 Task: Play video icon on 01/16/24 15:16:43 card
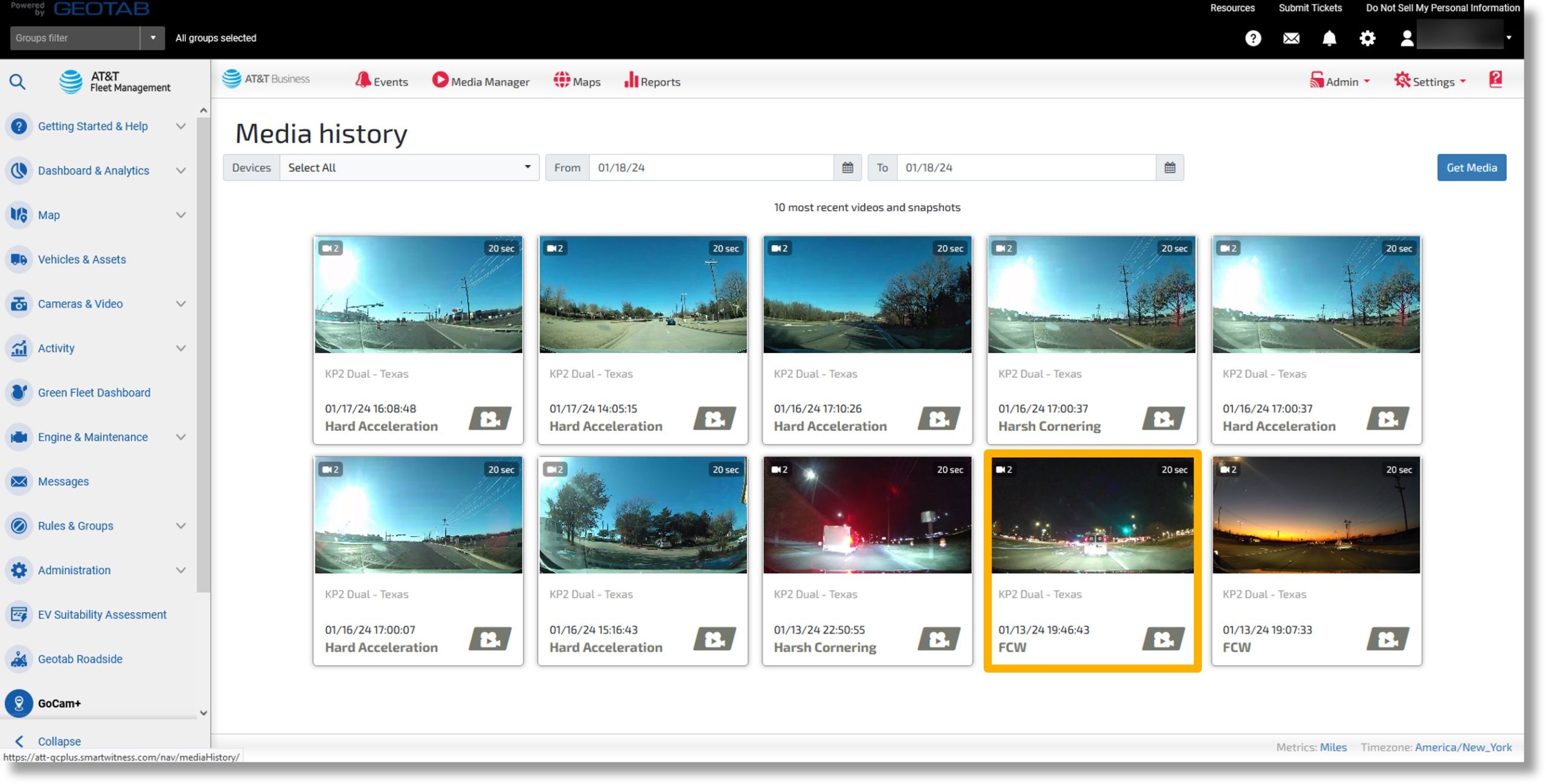pyautogui.click(x=714, y=639)
